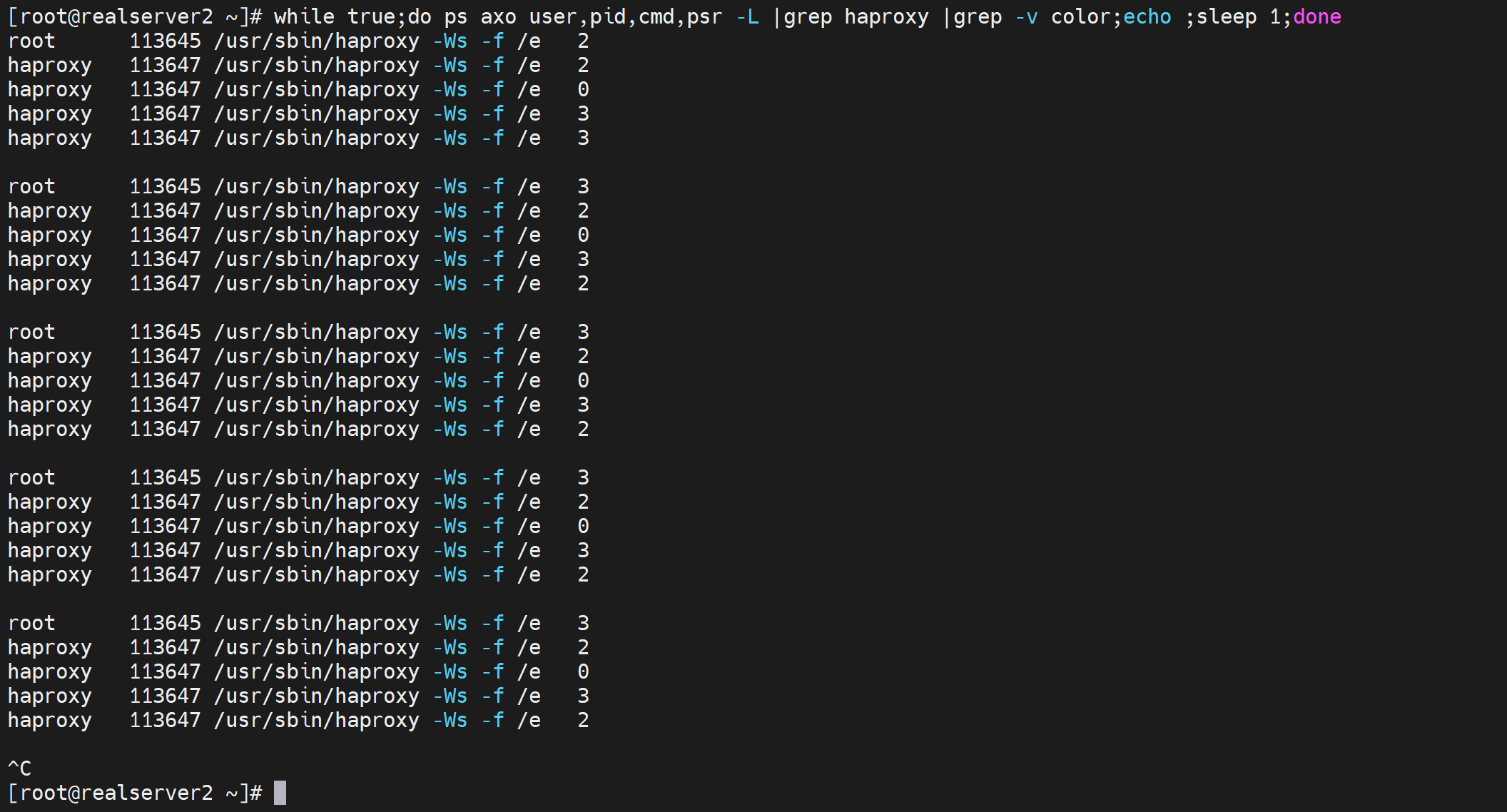
Task: Click PID 113645 in the first output block
Action: click(165, 41)
